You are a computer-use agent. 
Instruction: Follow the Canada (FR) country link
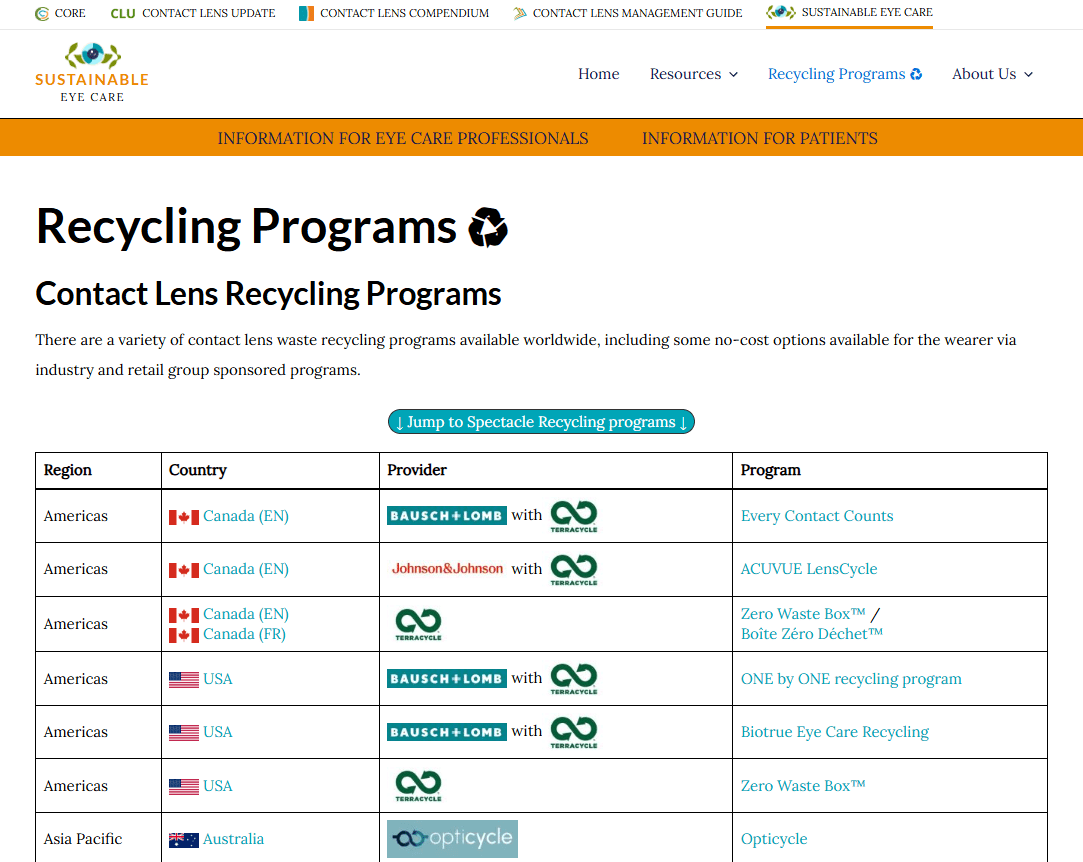pyautogui.click(x=244, y=634)
